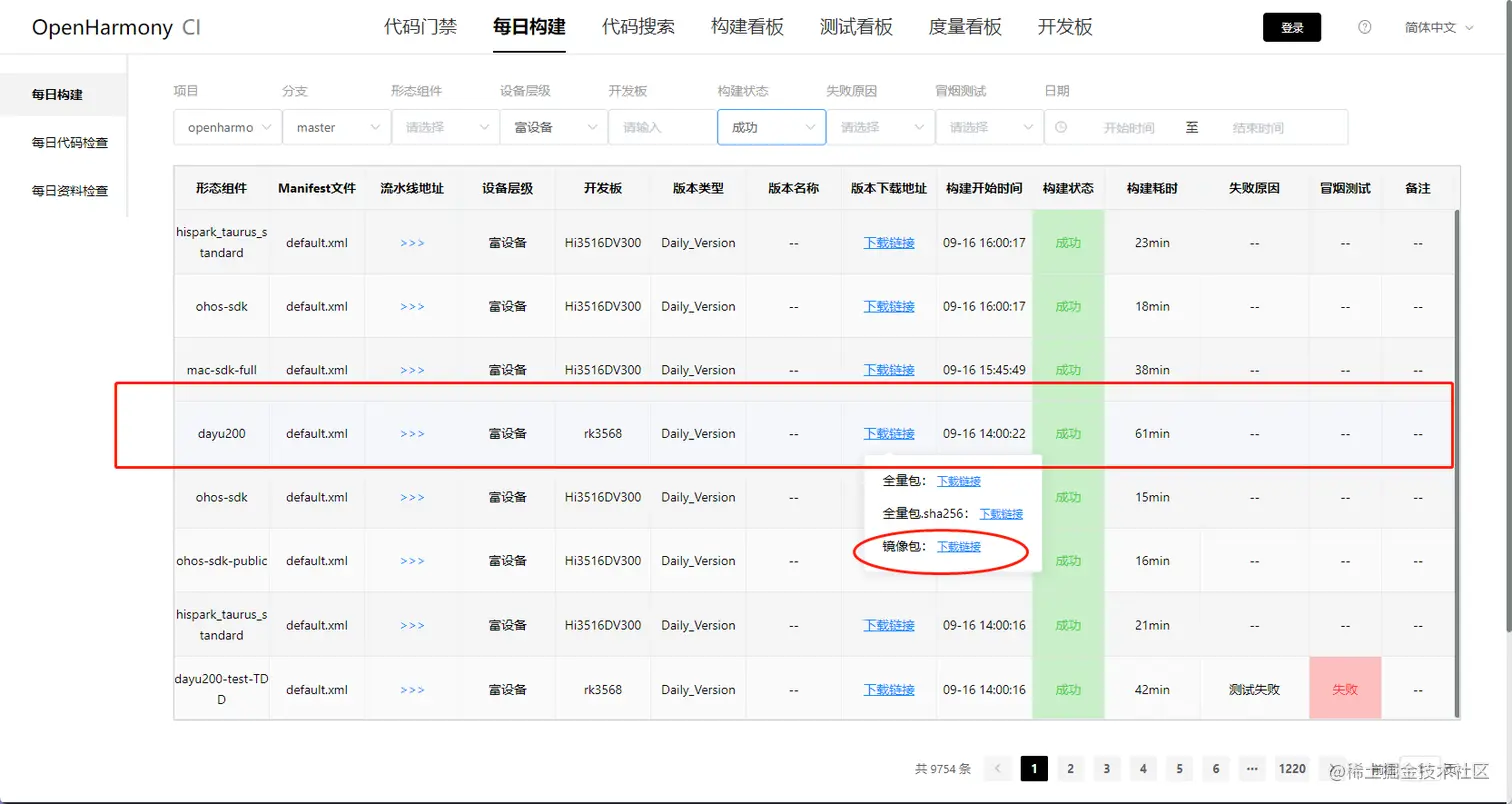Click the previous page arrow
Image resolution: width=1512 pixels, height=804 pixels.
point(996,768)
